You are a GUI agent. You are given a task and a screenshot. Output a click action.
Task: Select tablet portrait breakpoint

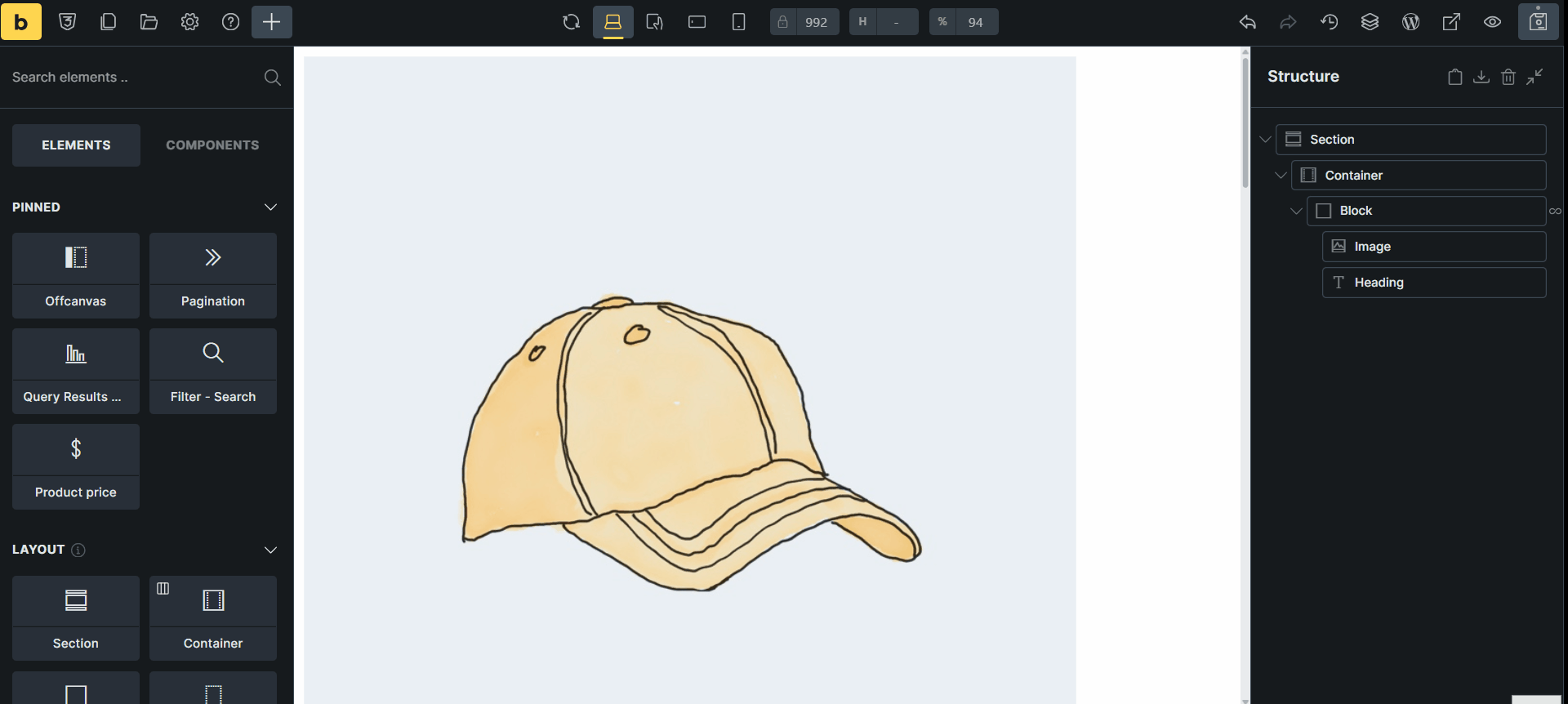(x=655, y=22)
